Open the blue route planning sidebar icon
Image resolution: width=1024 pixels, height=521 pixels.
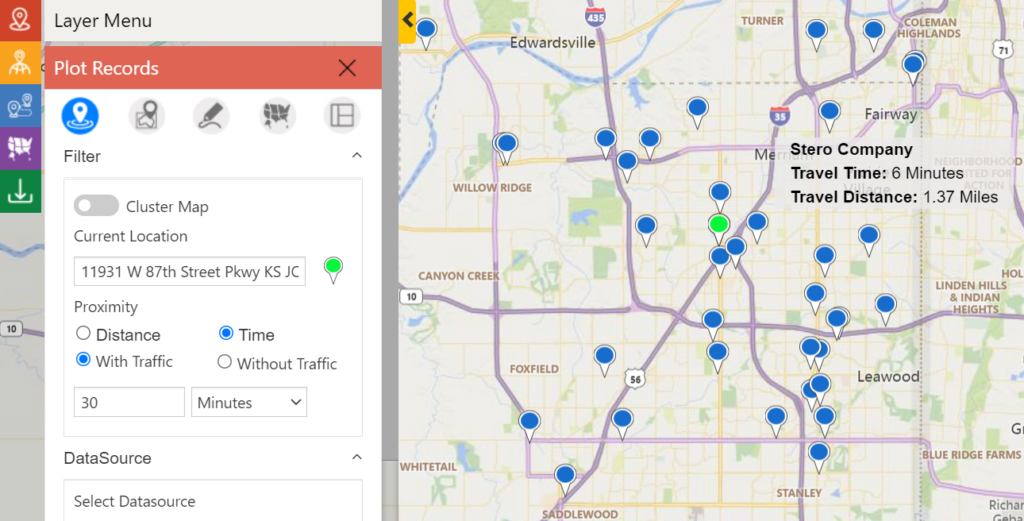coord(20,105)
